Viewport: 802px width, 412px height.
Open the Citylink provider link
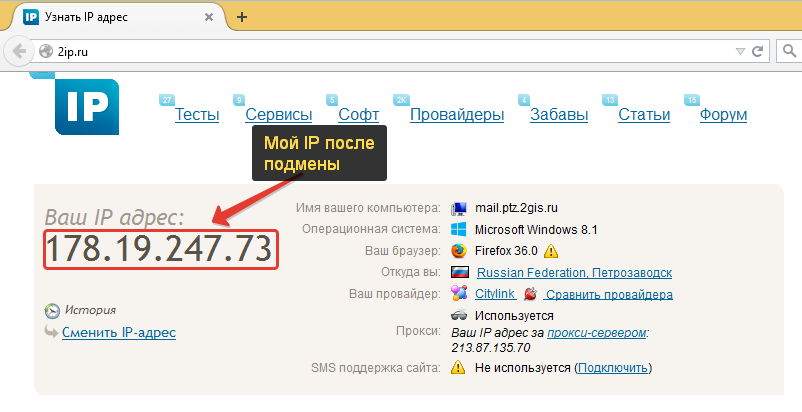pyautogui.click(x=495, y=294)
